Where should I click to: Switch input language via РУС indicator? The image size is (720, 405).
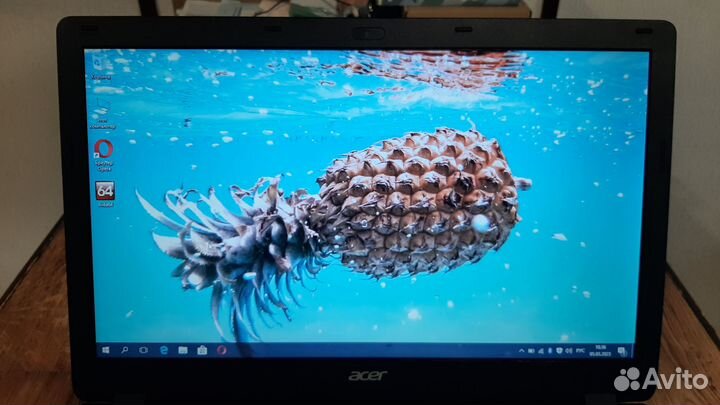(x=580, y=351)
